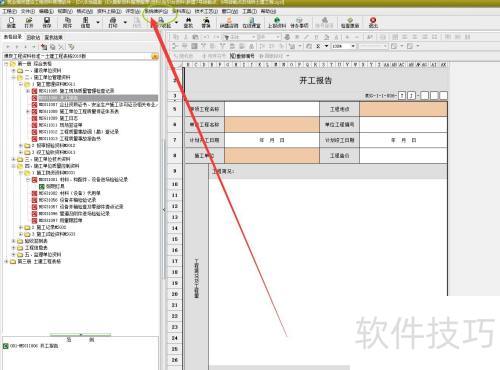Click the 上报资料 green globe icon
The width and height of the screenshot is (500, 370).
click(x=277, y=22)
